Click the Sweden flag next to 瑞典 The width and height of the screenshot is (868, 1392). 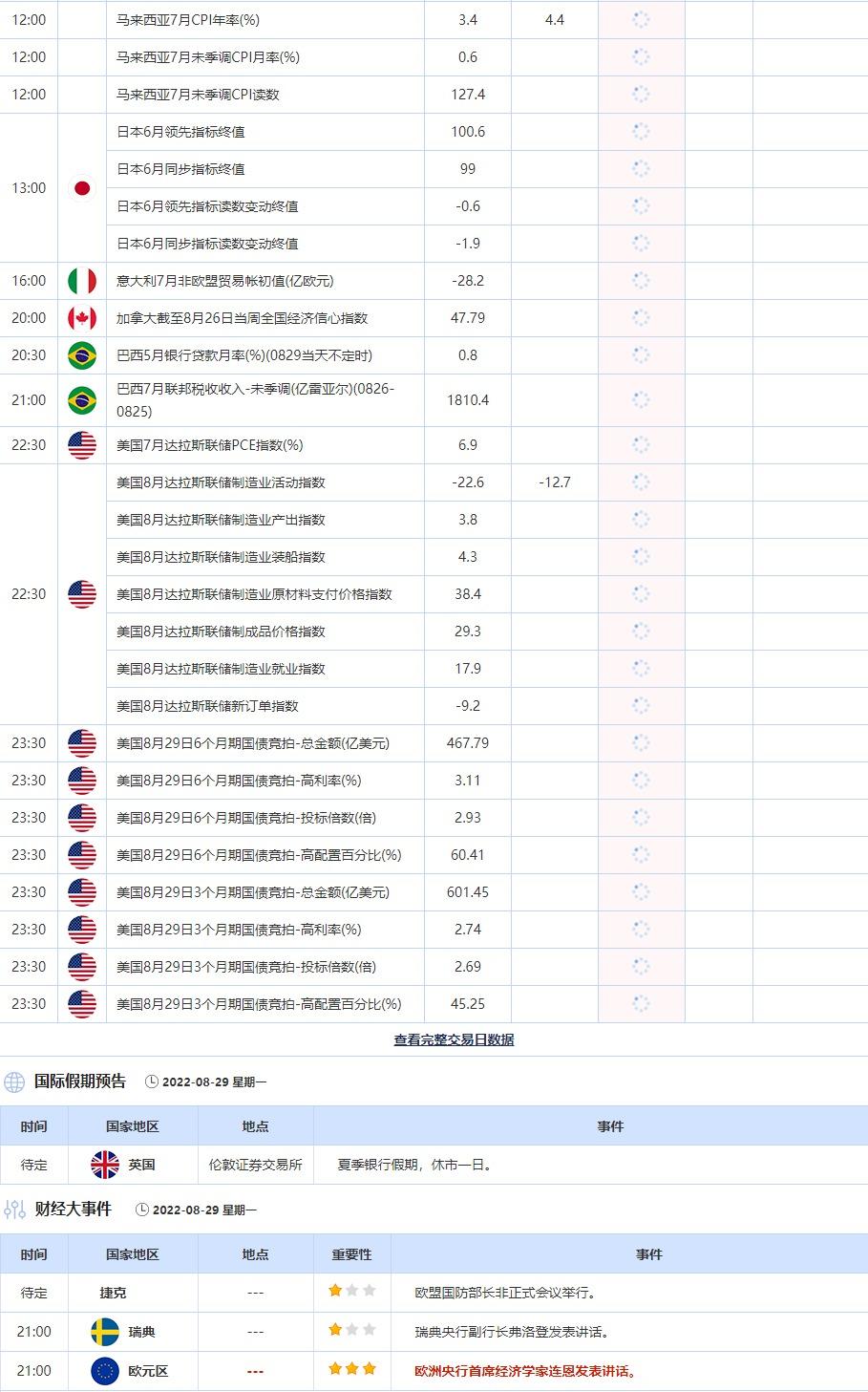pos(104,1332)
